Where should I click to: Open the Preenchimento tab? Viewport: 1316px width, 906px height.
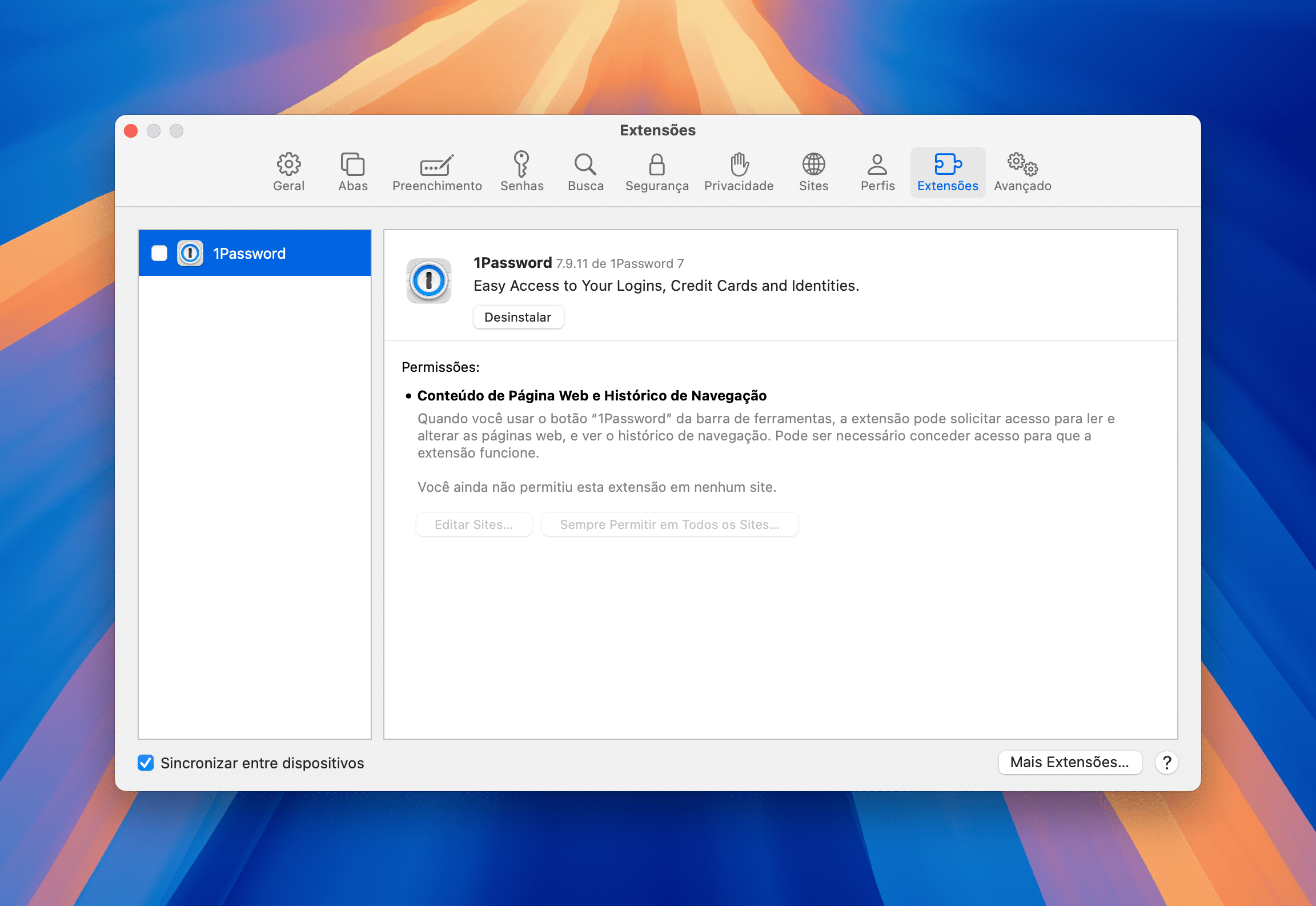point(437,172)
